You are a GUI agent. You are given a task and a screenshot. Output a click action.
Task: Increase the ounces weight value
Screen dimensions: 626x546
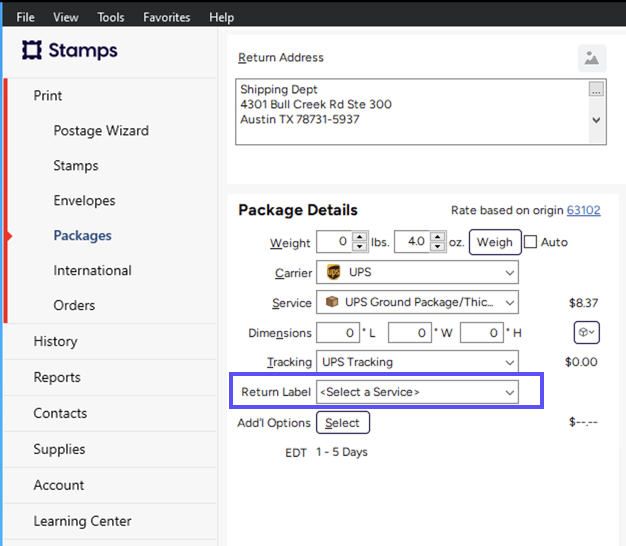click(438, 236)
